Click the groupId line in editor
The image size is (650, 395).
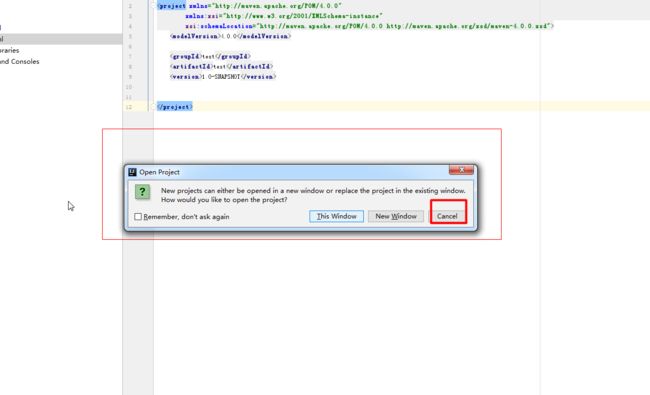210,56
